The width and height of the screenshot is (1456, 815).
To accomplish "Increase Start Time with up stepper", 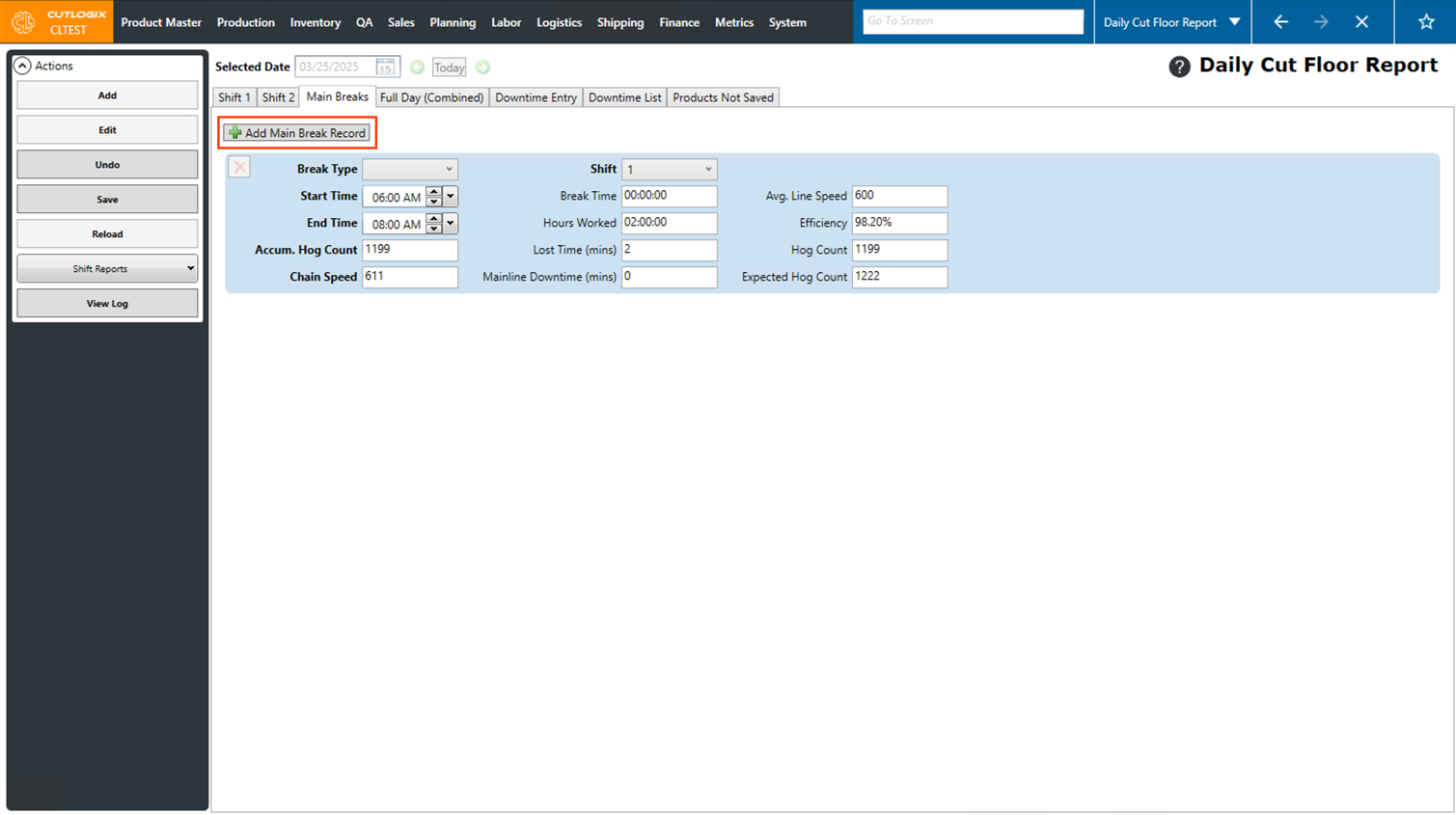I will [x=434, y=192].
